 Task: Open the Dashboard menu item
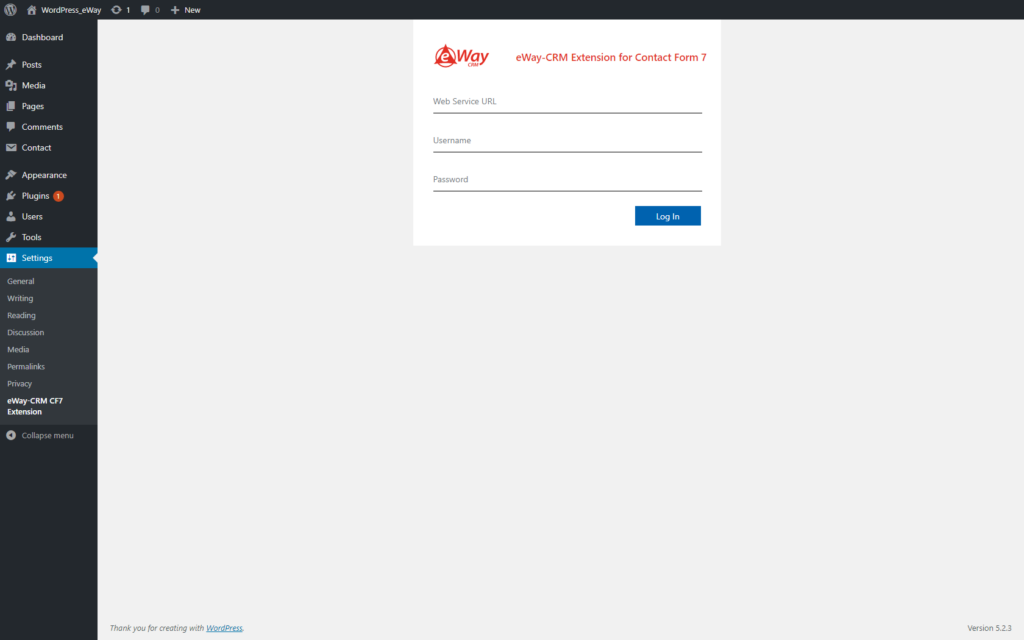(42, 37)
